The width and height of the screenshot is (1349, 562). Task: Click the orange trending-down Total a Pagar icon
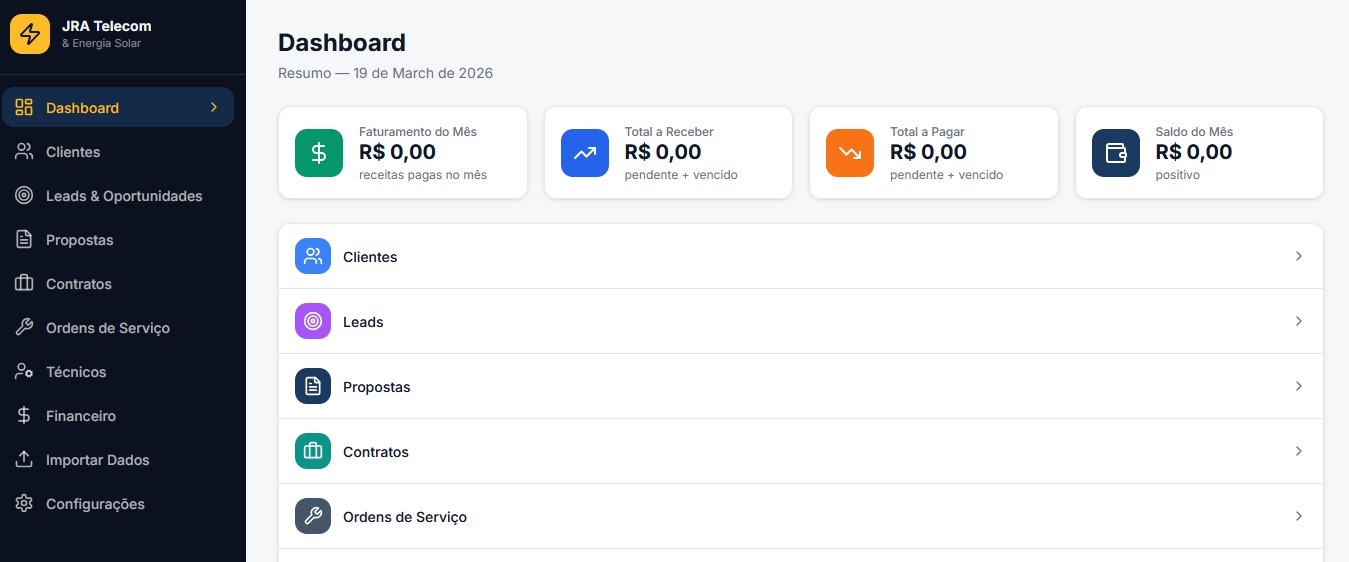click(x=850, y=153)
